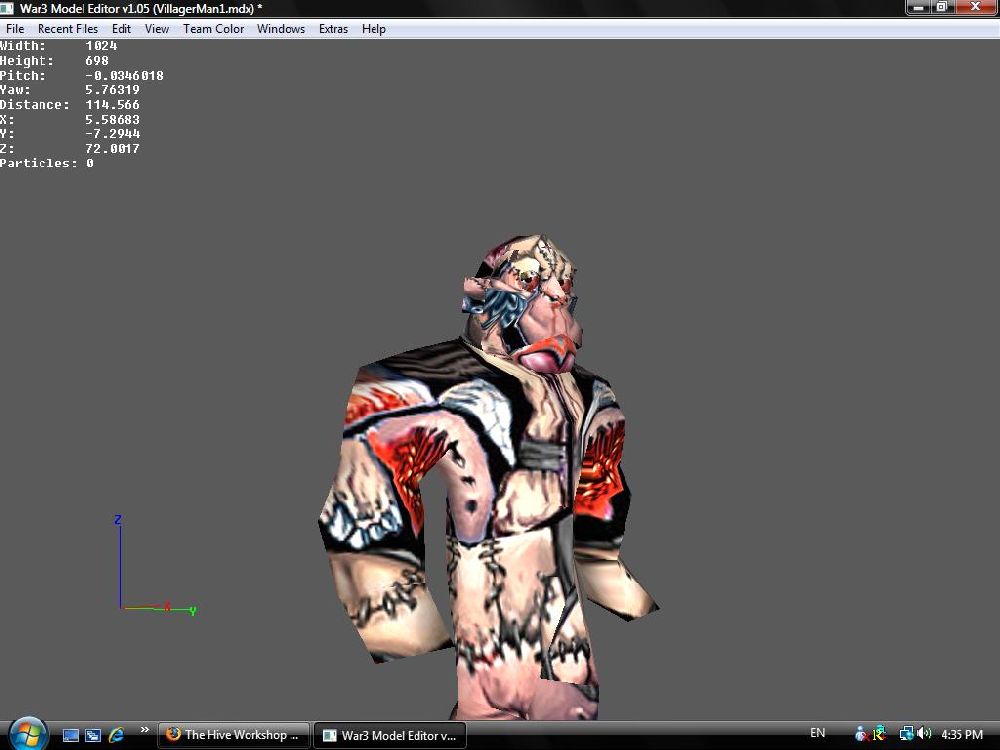Open the Help menu
Screen dimensions: 1000x750
click(x=374, y=29)
